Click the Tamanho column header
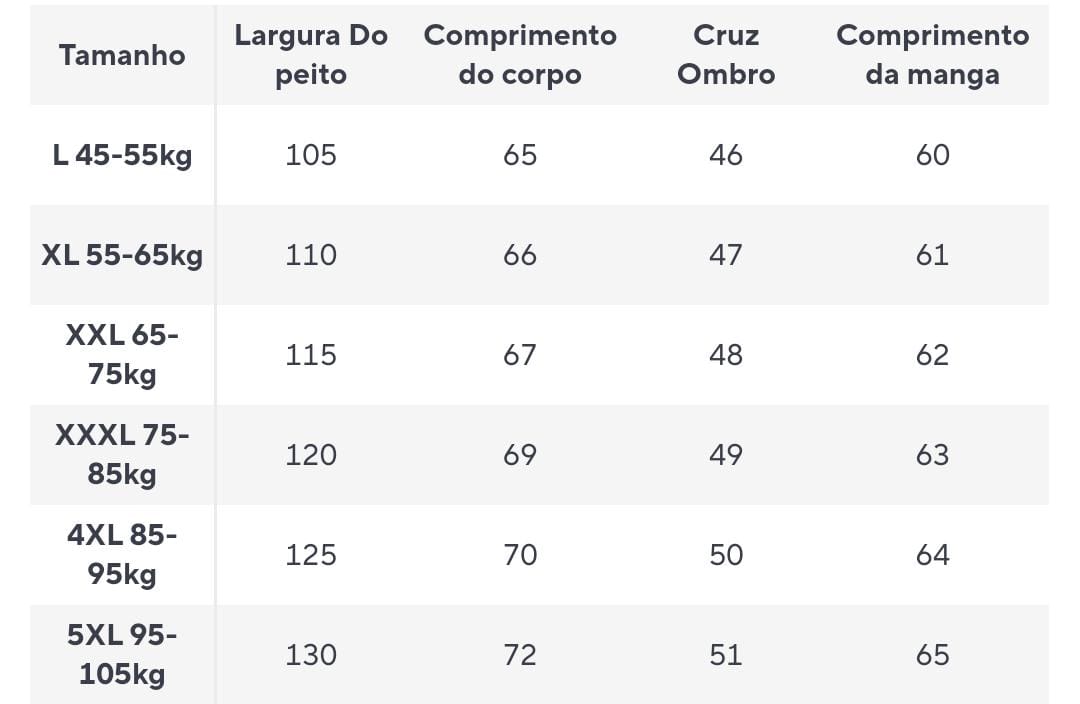This screenshot has width=1080, height=704. tap(122, 55)
